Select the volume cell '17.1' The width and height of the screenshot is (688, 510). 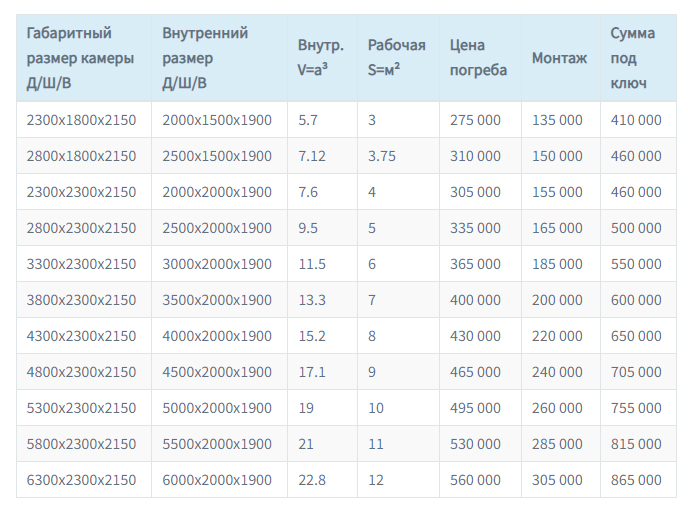[x=322, y=372]
